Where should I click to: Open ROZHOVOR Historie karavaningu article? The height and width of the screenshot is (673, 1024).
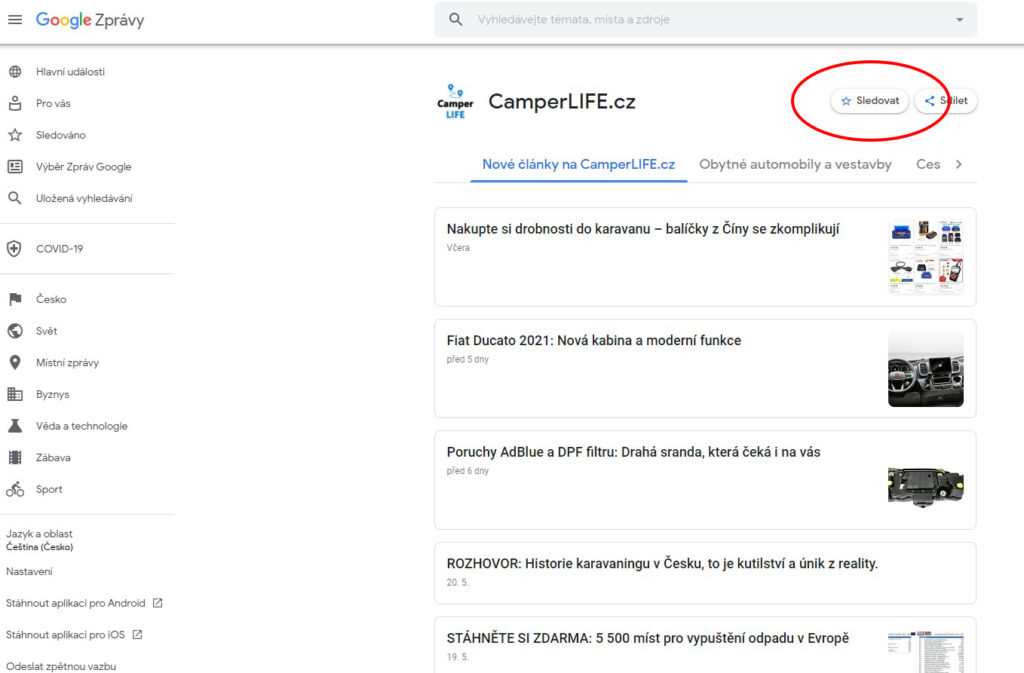click(x=662, y=564)
